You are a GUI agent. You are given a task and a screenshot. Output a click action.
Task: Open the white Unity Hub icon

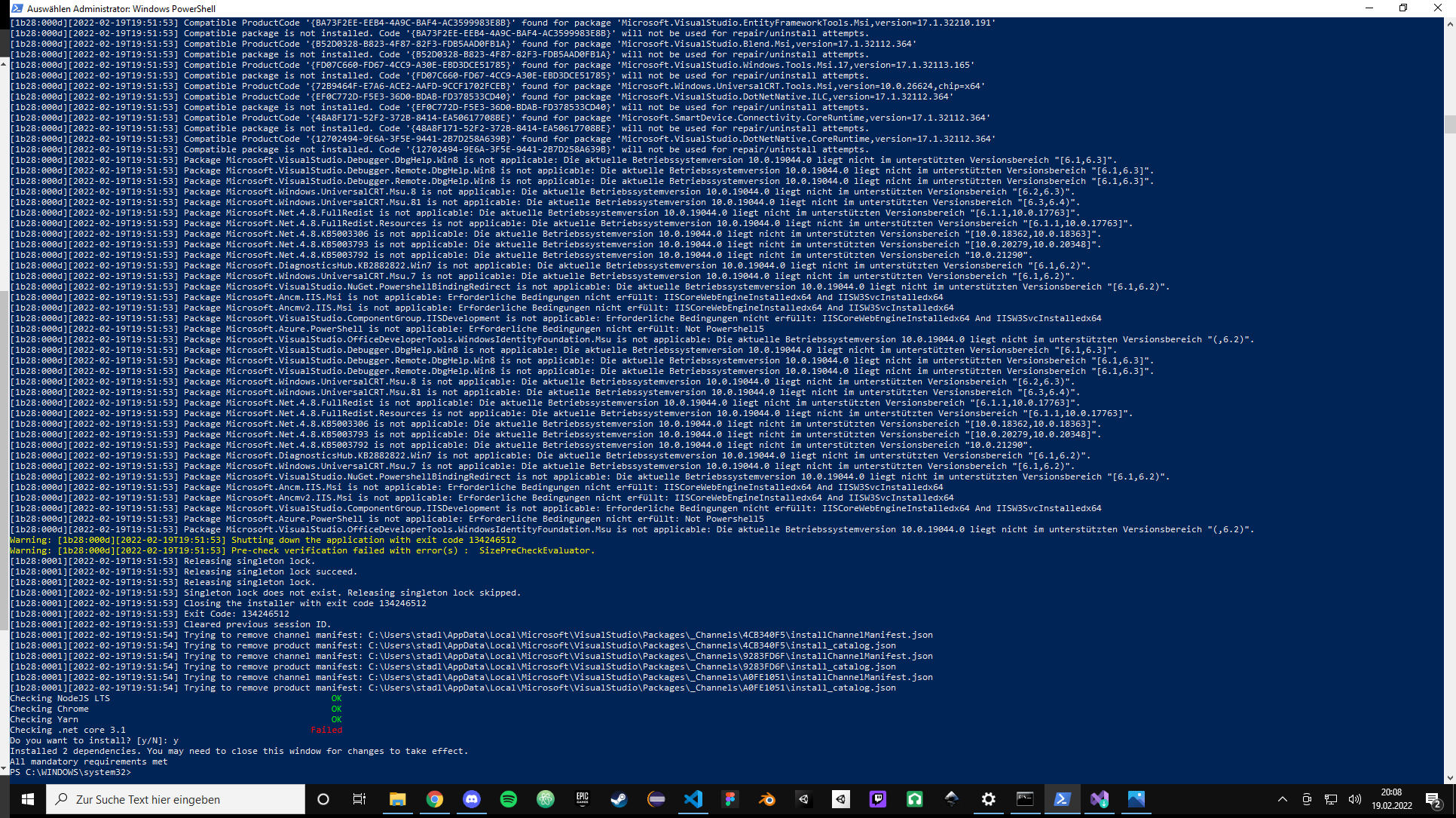[x=840, y=799]
